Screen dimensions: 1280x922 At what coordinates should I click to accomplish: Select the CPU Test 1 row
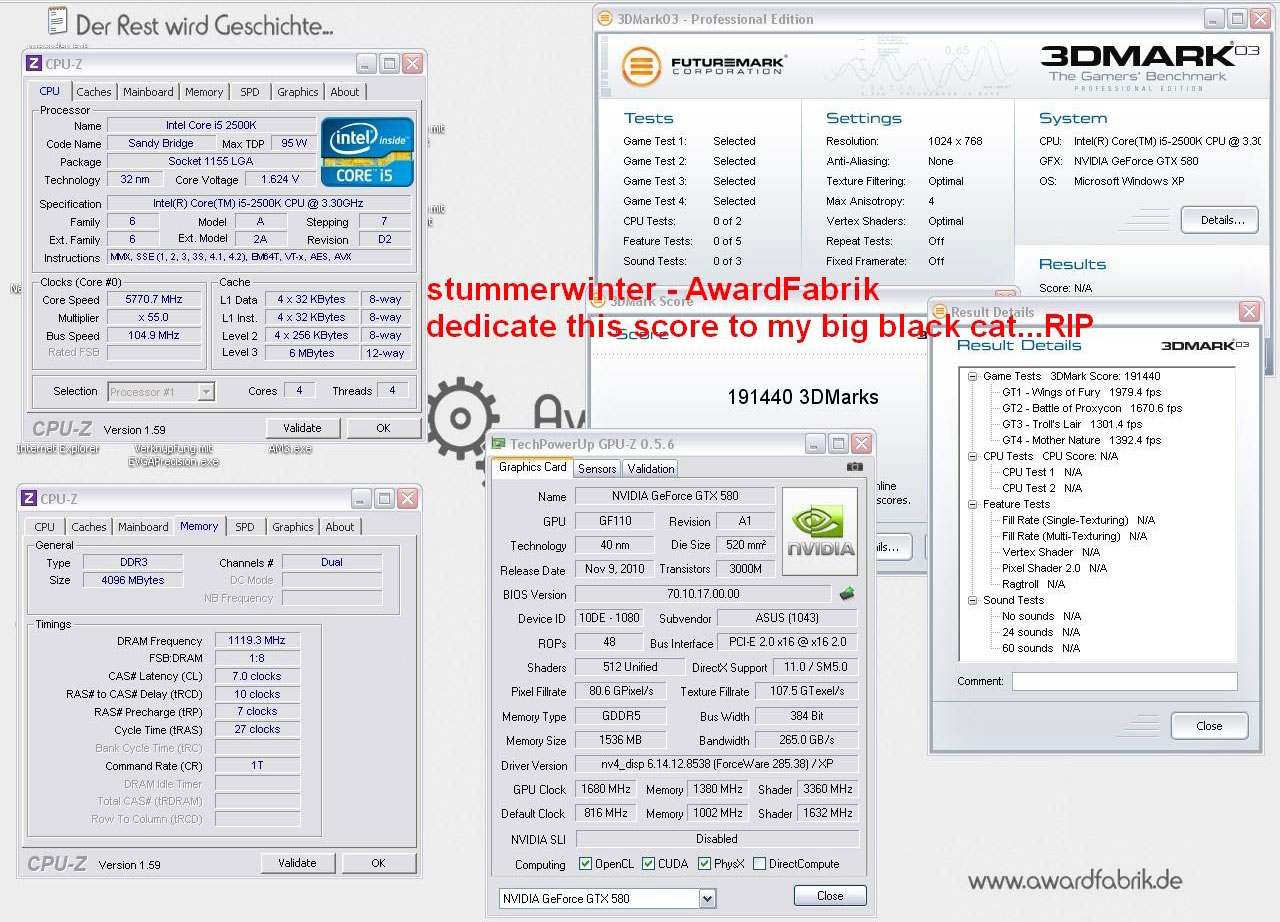point(1042,472)
